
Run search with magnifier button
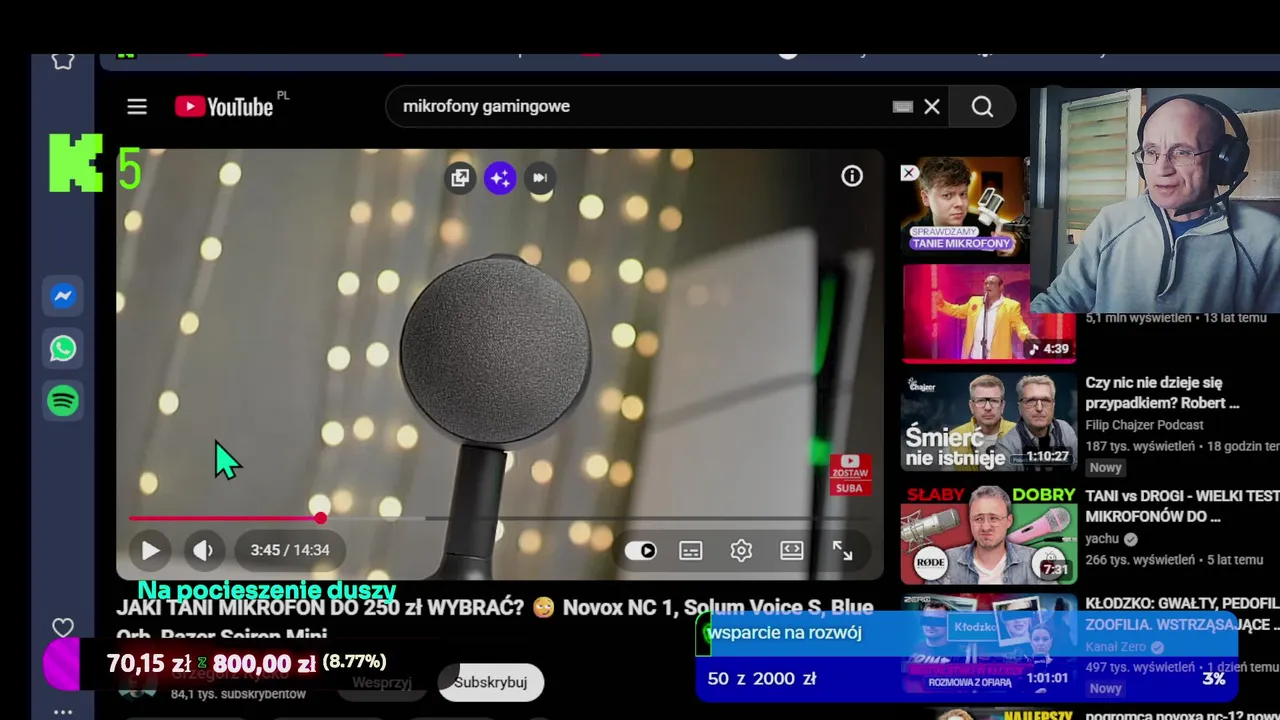[983, 107]
